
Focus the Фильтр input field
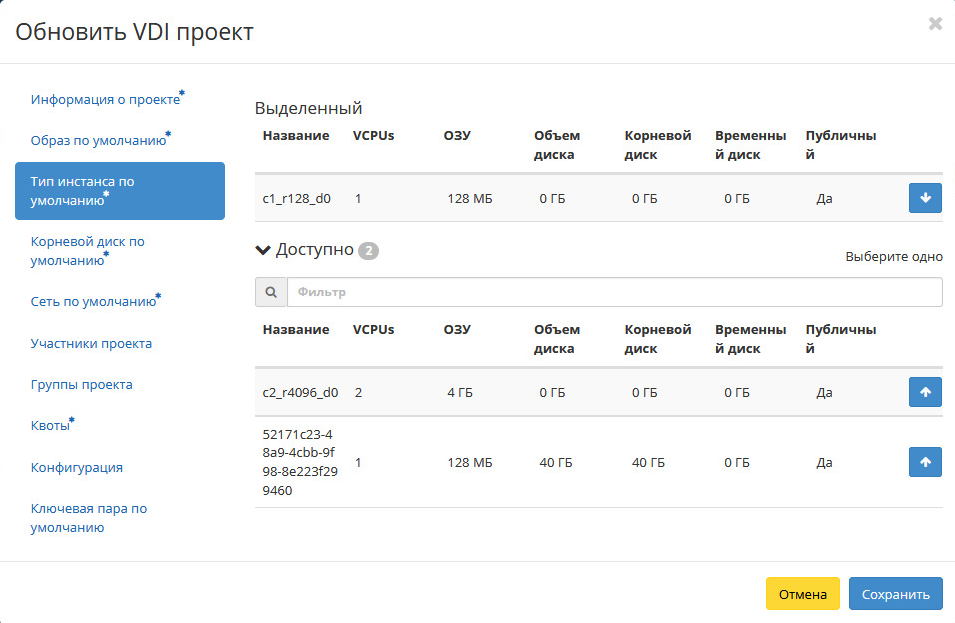(x=615, y=292)
